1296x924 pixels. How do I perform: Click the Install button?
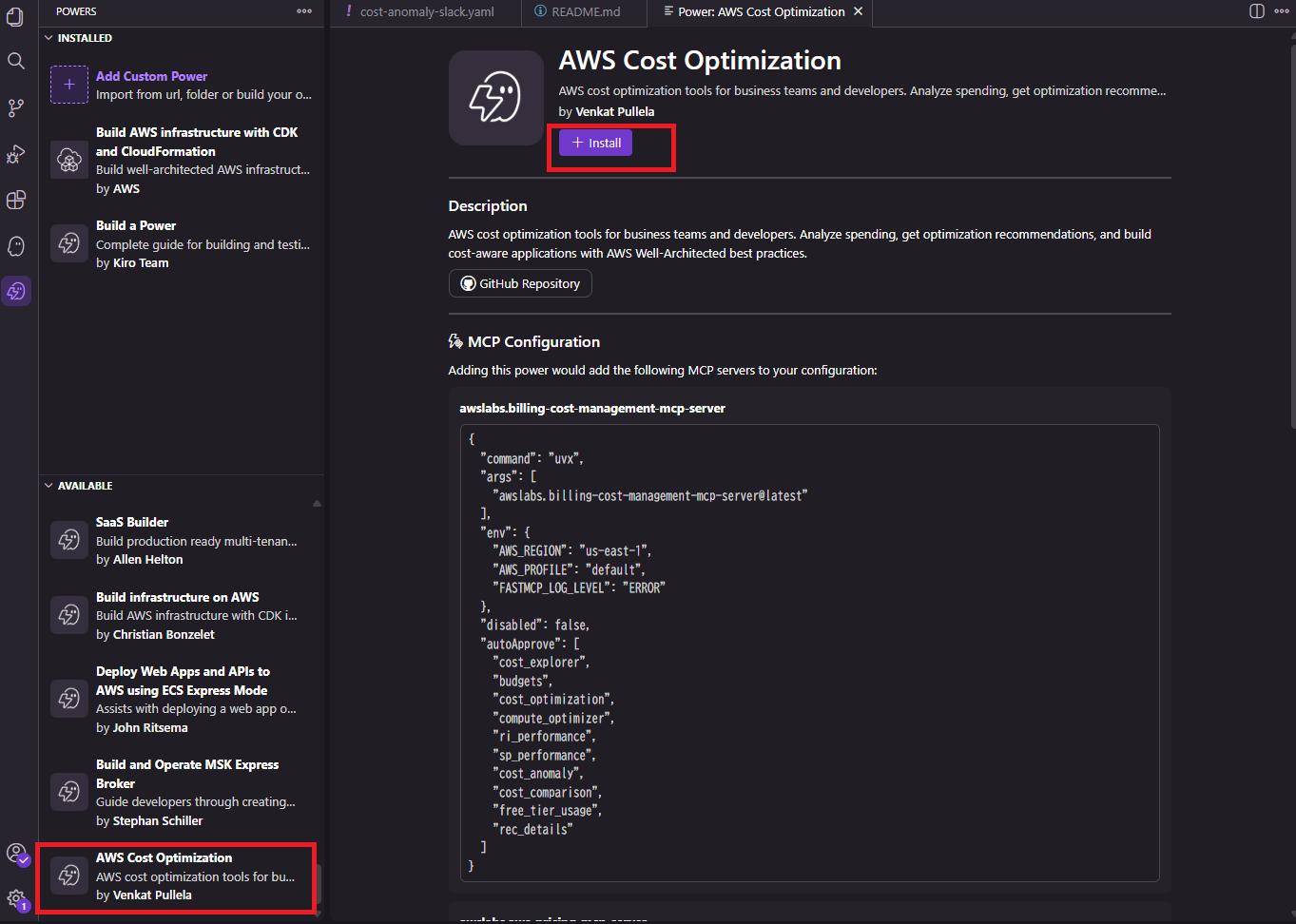tap(595, 143)
